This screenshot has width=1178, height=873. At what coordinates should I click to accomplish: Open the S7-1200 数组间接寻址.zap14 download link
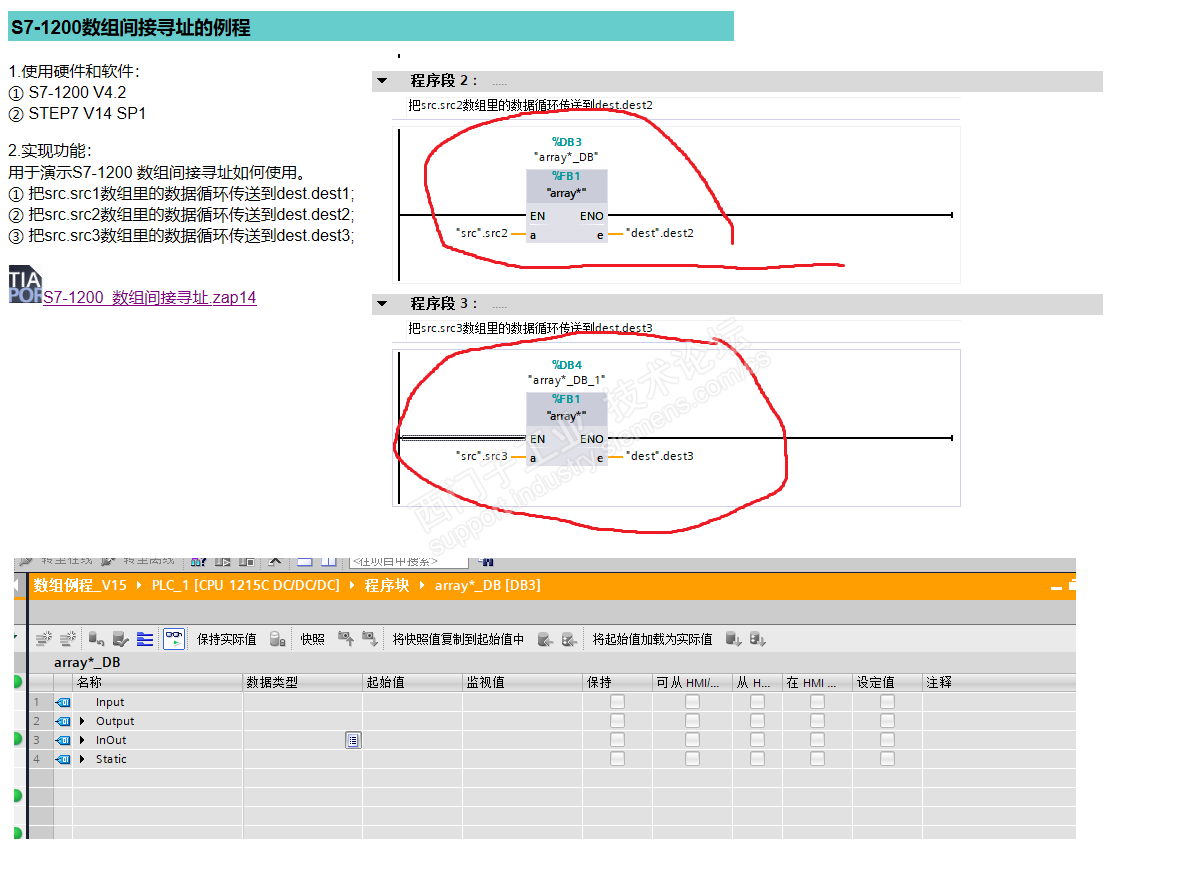click(150, 298)
